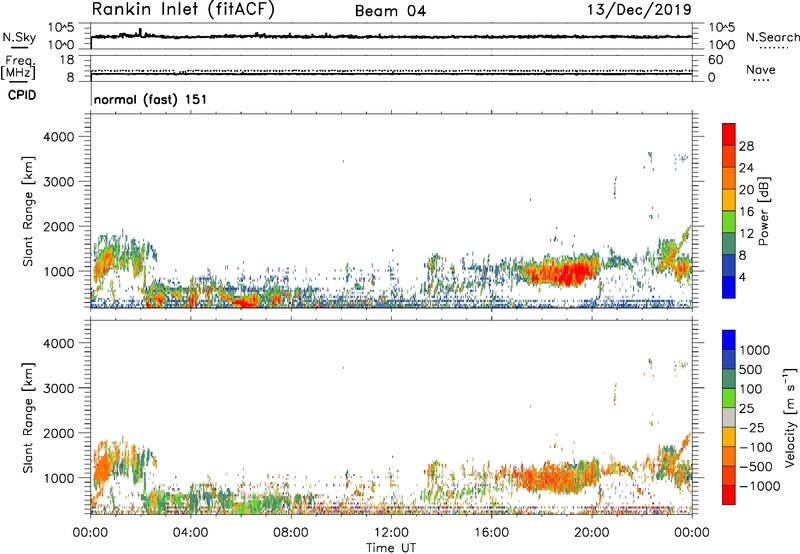This screenshot has height=554, width=800.
Task: Click the "4000" tick in the velocity panel
Action: click(x=59, y=343)
